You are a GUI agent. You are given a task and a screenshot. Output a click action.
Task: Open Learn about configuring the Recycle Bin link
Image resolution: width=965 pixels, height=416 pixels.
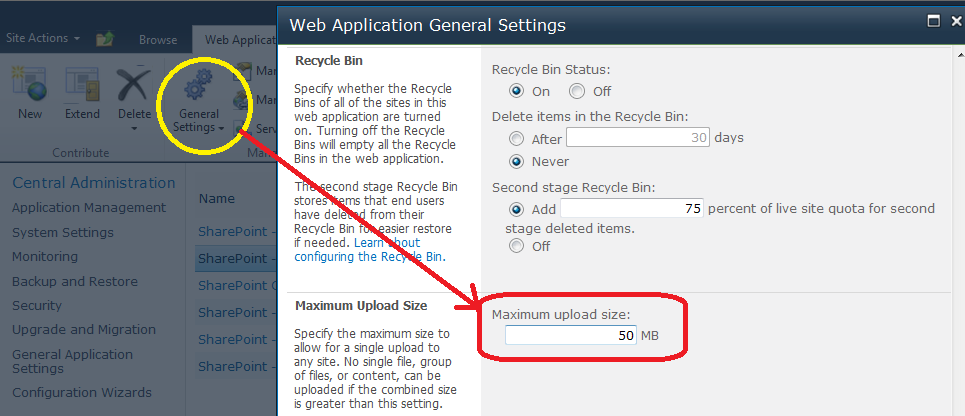[369, 250]
